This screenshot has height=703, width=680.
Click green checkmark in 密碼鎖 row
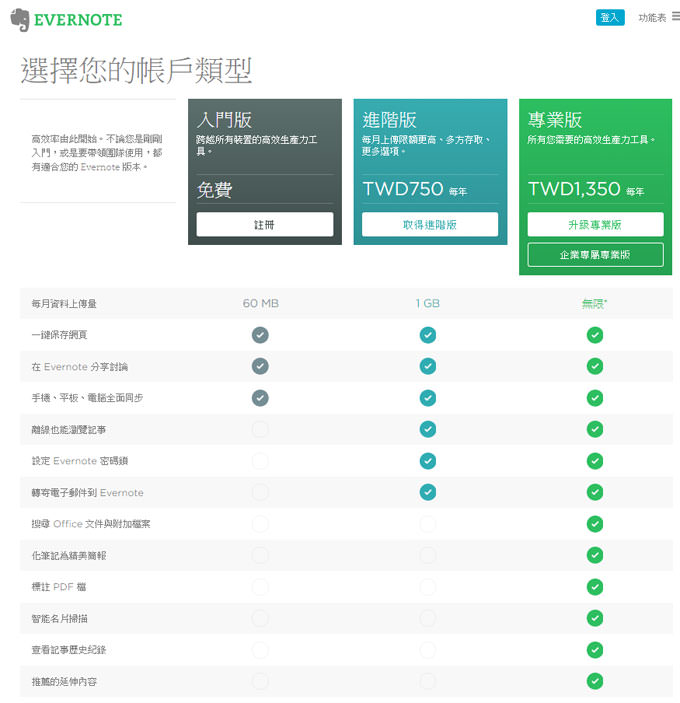click(595, 461)
